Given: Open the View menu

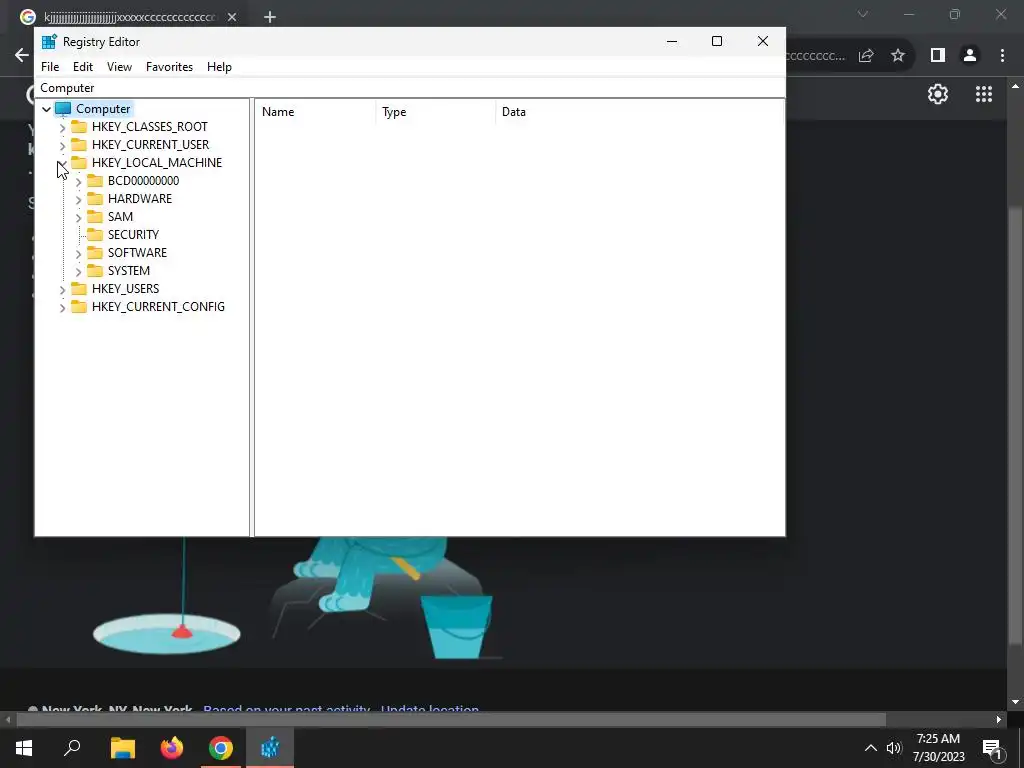Looking at the screenshot, I should tap(120, 67).
